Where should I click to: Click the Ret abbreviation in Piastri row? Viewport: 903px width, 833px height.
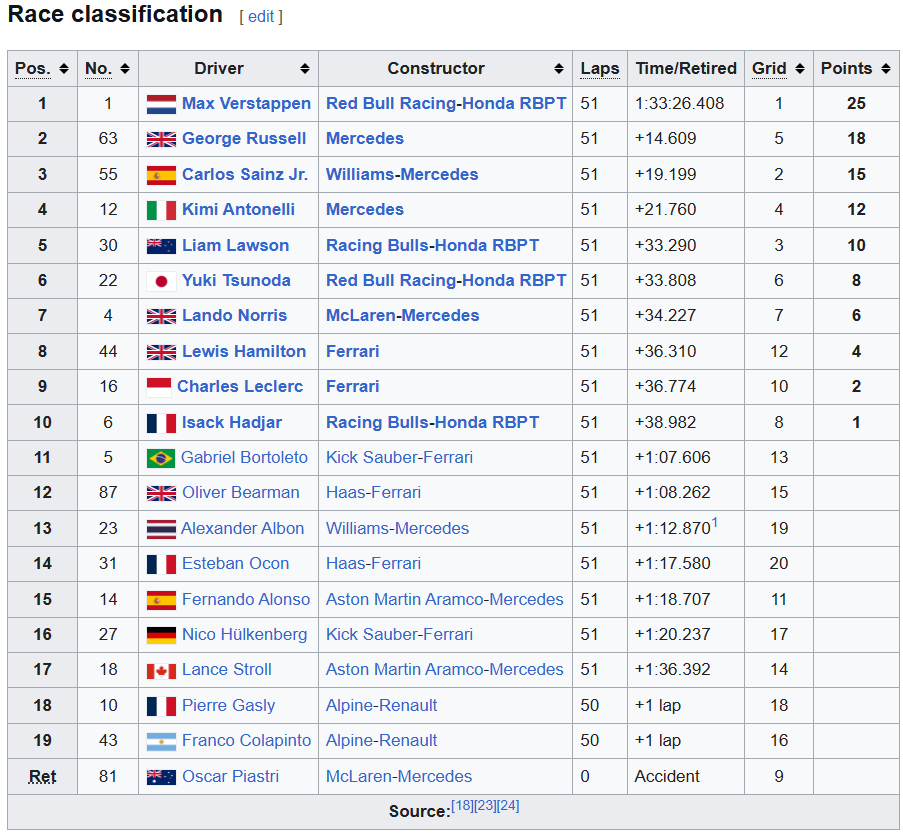click(42, 777)
